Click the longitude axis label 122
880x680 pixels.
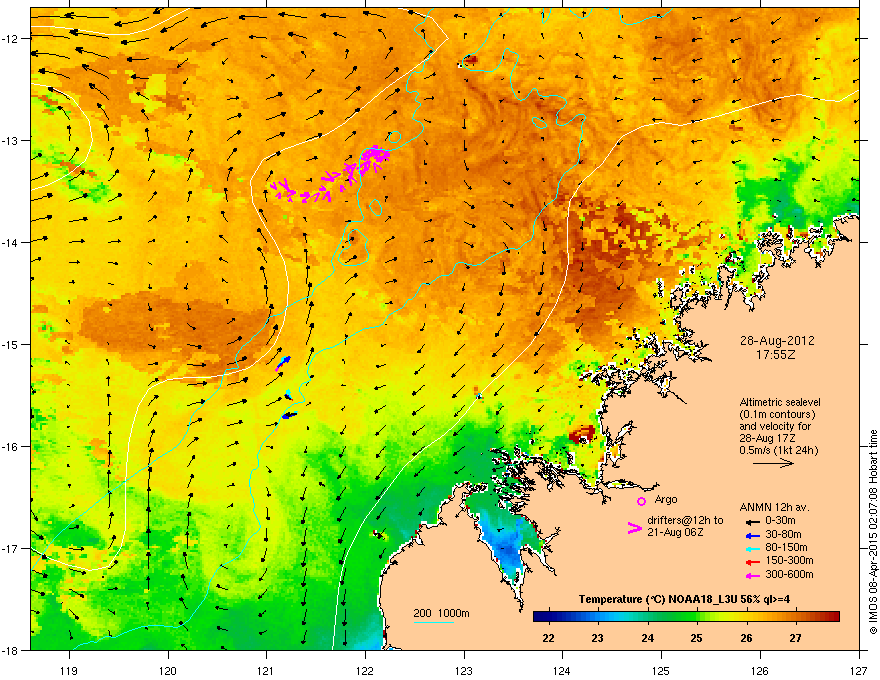click(365, 670)
